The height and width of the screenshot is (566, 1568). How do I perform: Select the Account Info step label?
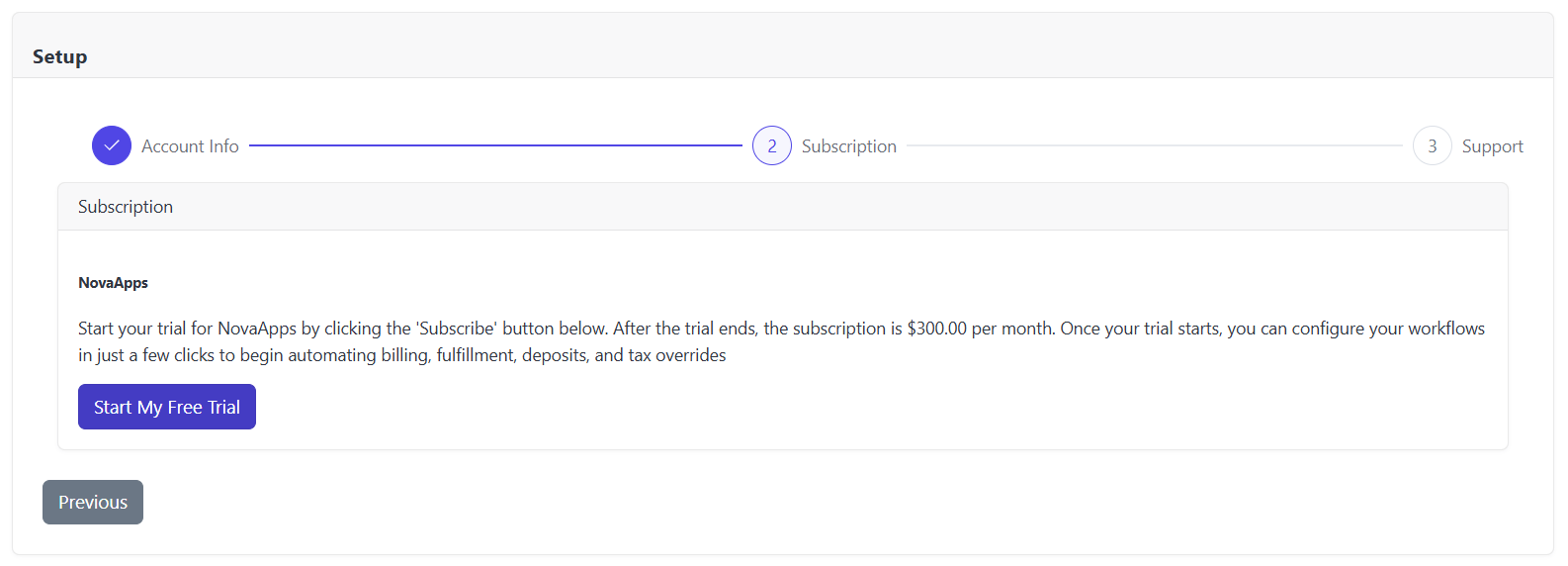coord(190,146)
